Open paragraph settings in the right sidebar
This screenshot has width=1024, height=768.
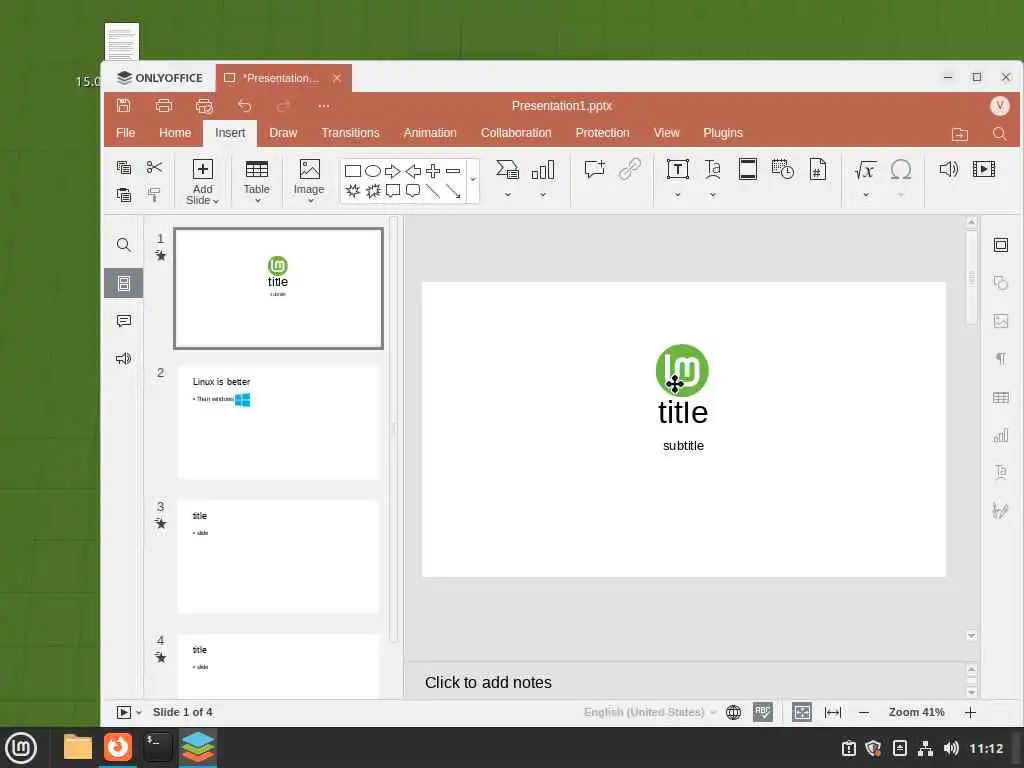[1000, 359]
